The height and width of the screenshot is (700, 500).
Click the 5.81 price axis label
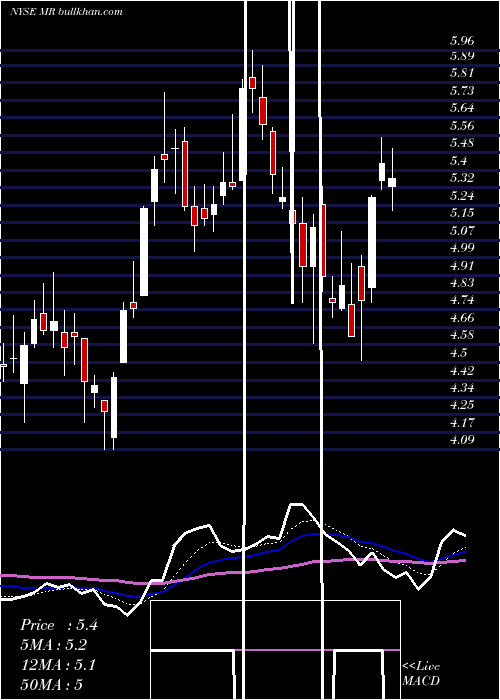tap(462, 73)
